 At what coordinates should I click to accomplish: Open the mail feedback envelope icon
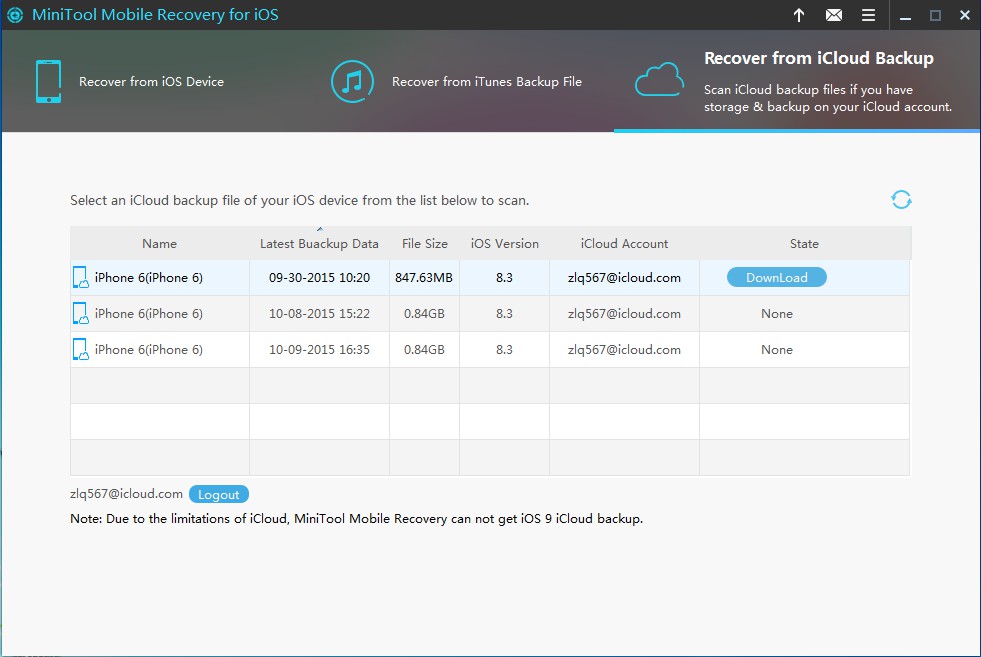(x=833, y=15)
